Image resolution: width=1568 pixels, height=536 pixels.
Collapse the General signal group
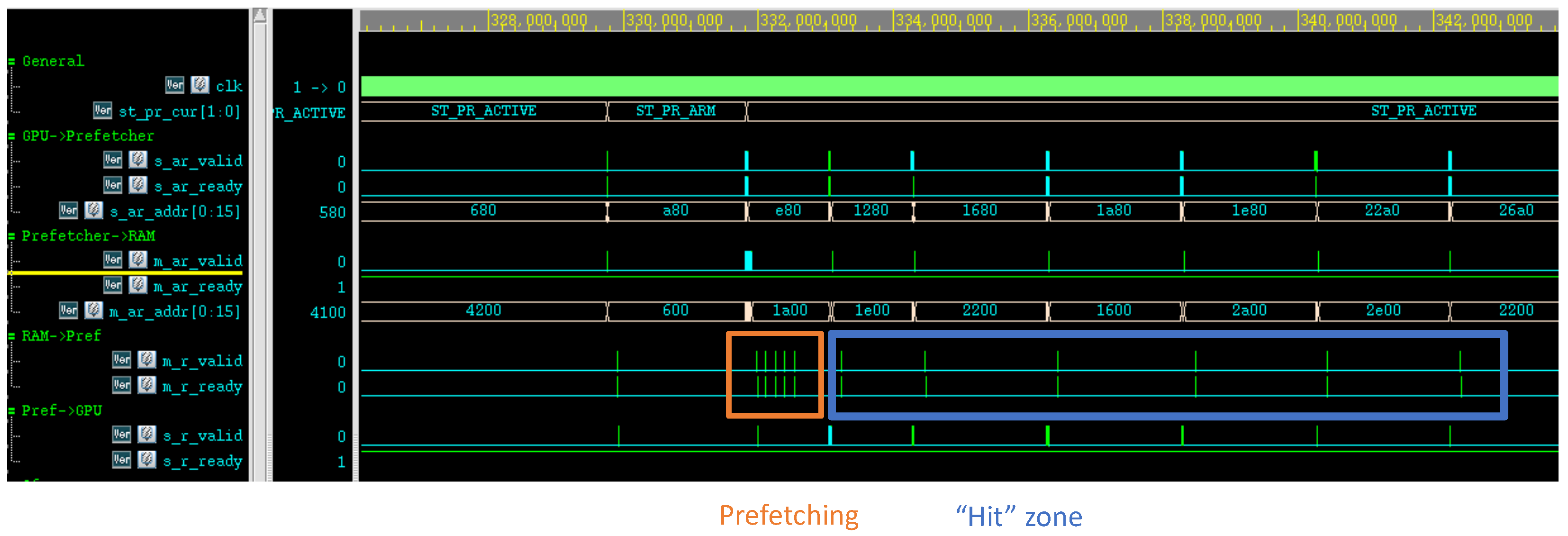pyautogui.click(x=11, y=62)
